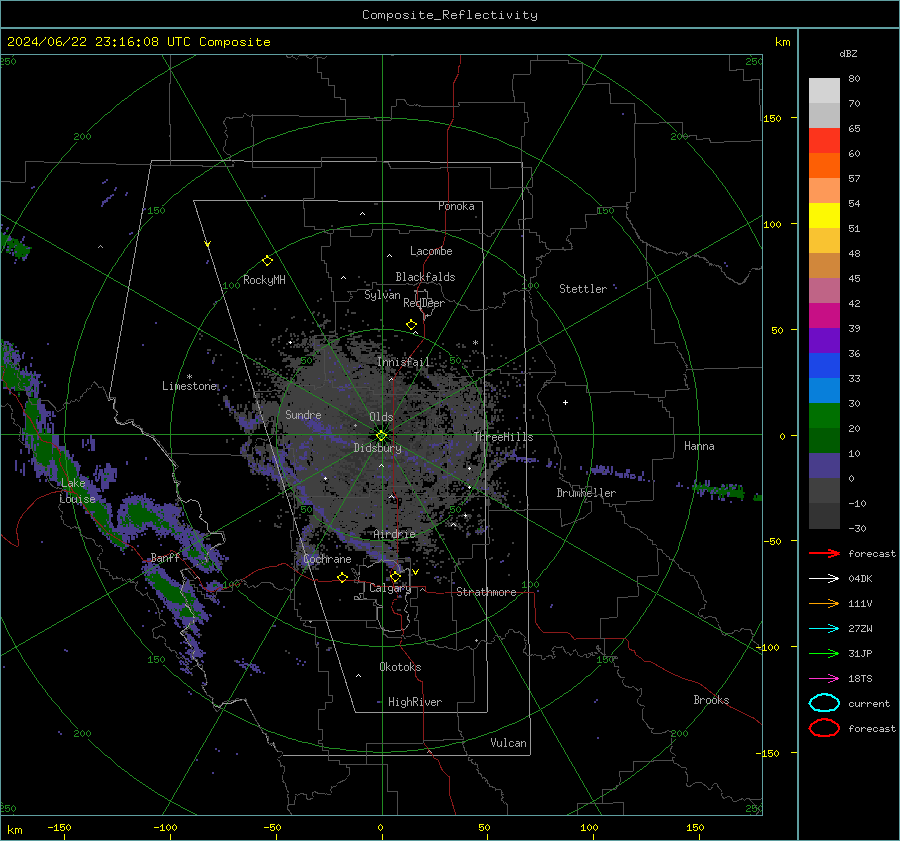
Task: Click the Limestone label
Action: click(189, 386)
